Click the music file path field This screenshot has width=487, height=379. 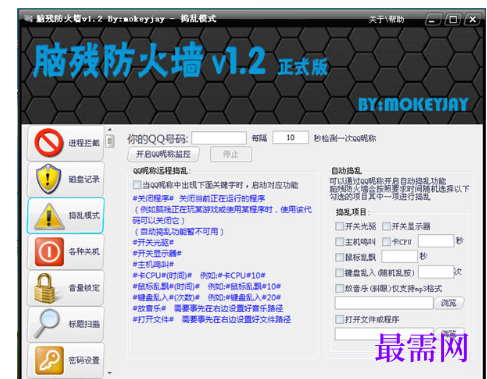click(x=384, y=303)
